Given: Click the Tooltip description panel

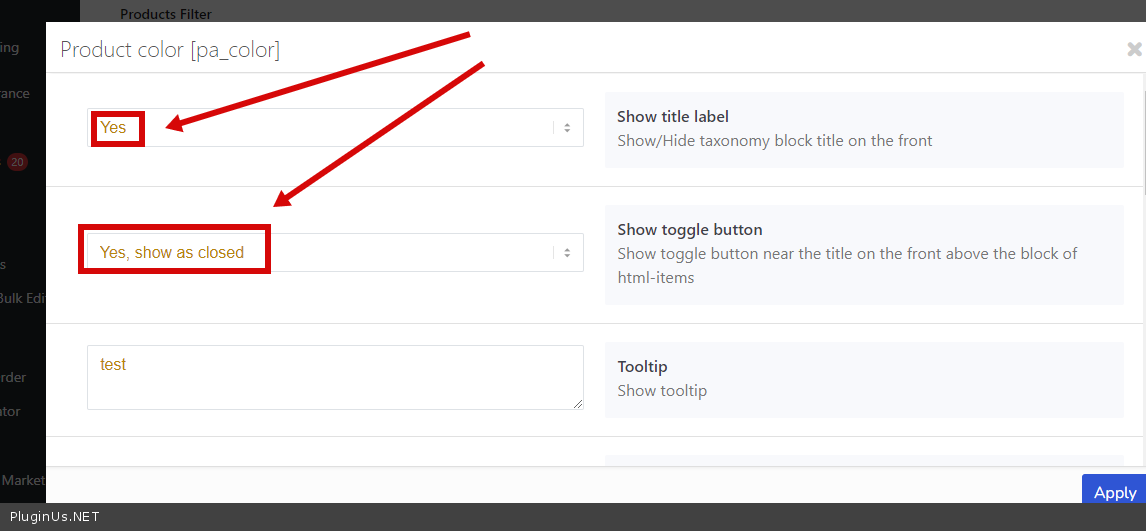Looking at the screenshot, I should click(x=863, y=379).
